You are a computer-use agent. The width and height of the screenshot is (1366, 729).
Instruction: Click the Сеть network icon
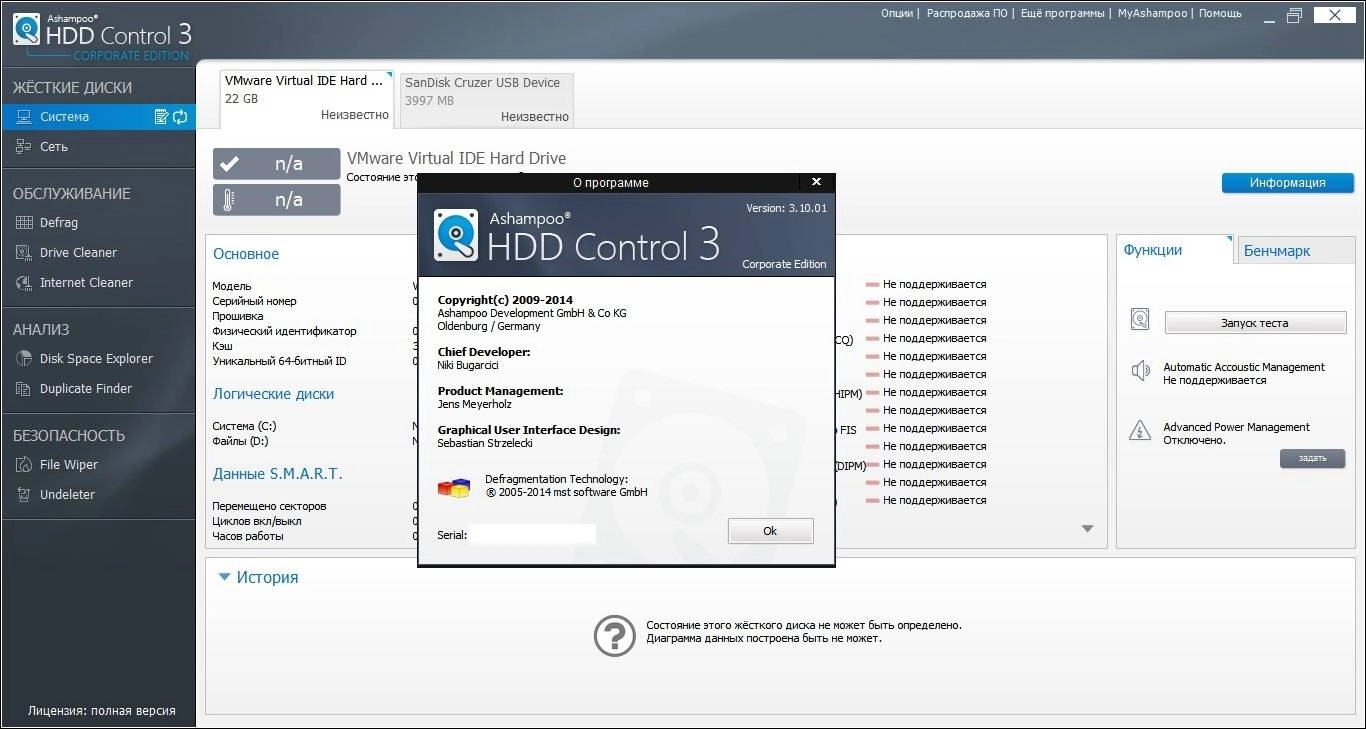click(22, 147)
